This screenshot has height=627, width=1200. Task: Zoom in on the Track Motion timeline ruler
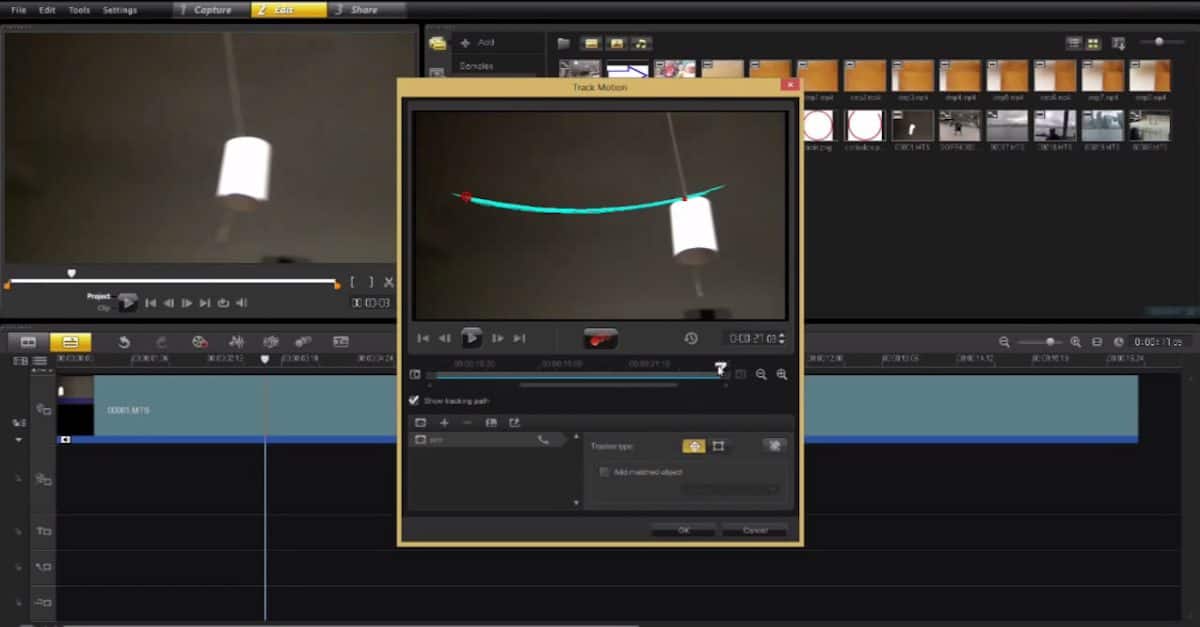[x=781, y=374]
